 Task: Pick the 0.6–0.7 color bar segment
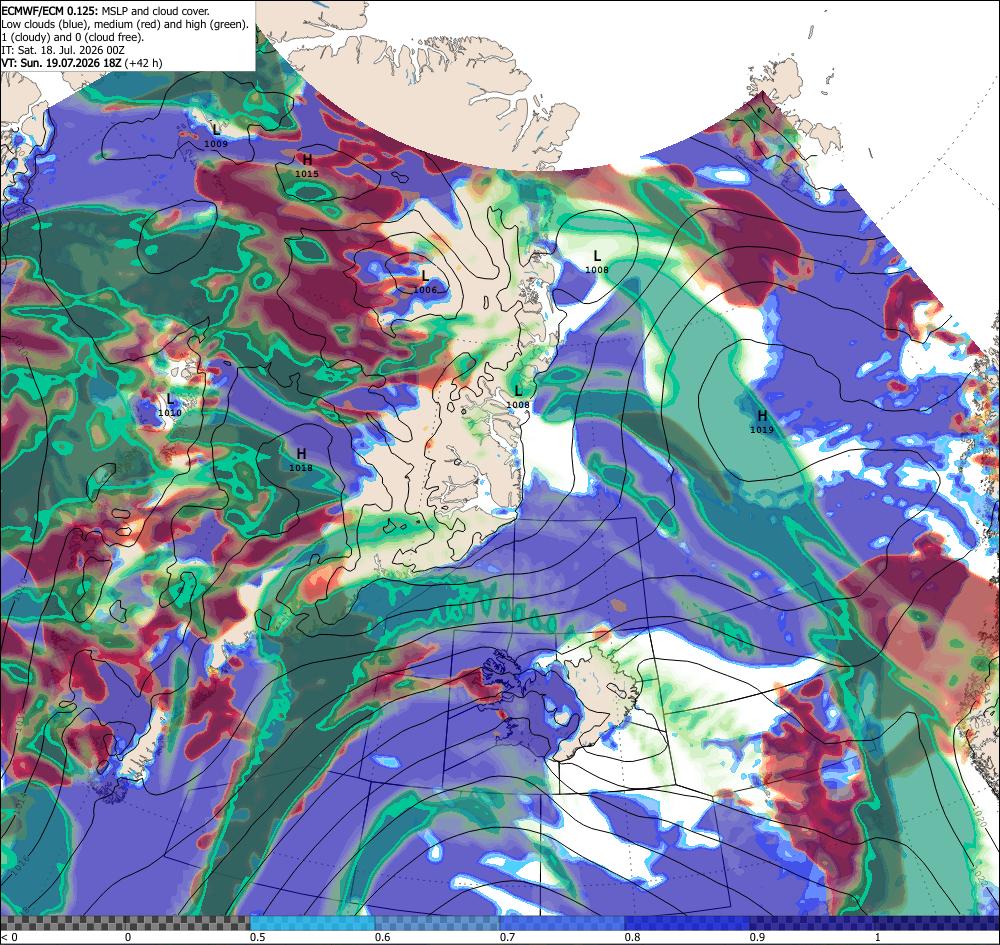click(438, 923)
